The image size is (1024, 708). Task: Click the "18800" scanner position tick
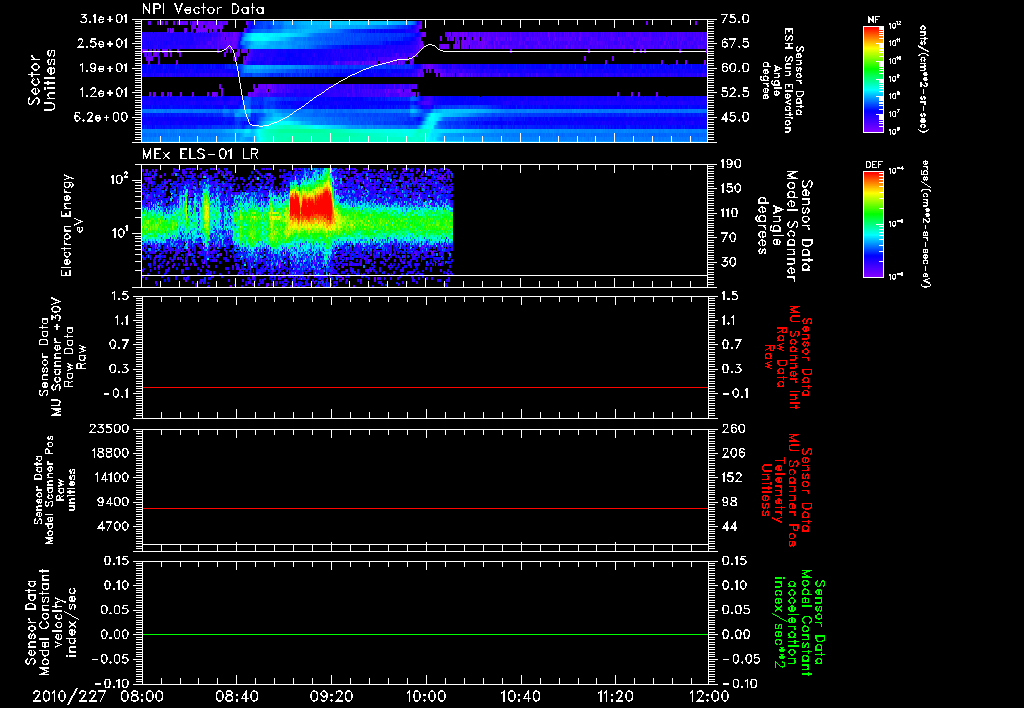click(x=110, y=453)
